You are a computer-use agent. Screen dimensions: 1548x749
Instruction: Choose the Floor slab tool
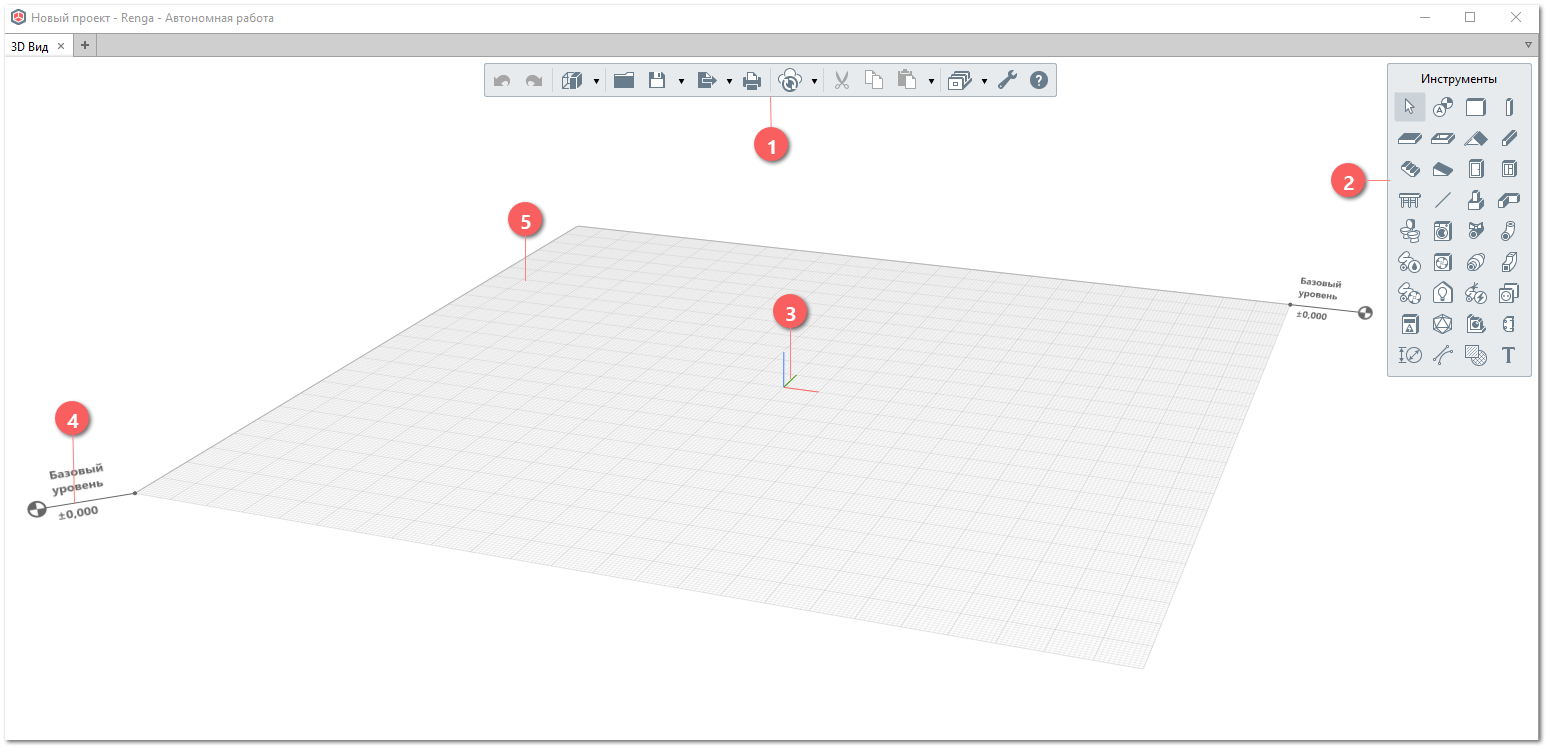coord(1410,138)
